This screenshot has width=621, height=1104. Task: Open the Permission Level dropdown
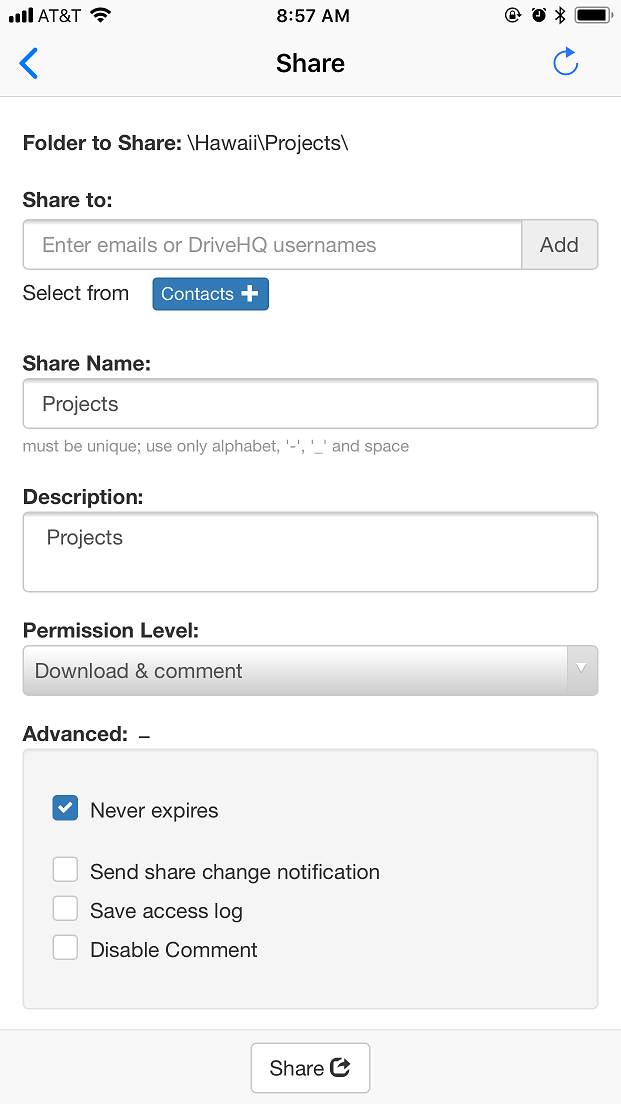point(310,671)
